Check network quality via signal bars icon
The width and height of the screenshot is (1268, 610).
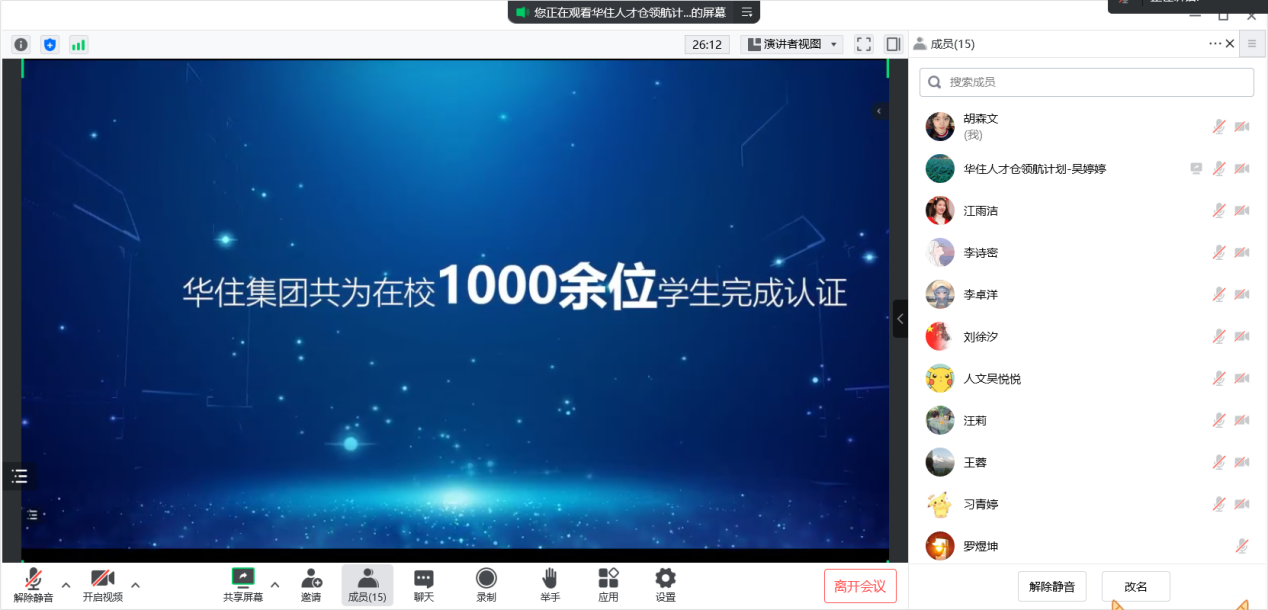click(x=79, y=44)
